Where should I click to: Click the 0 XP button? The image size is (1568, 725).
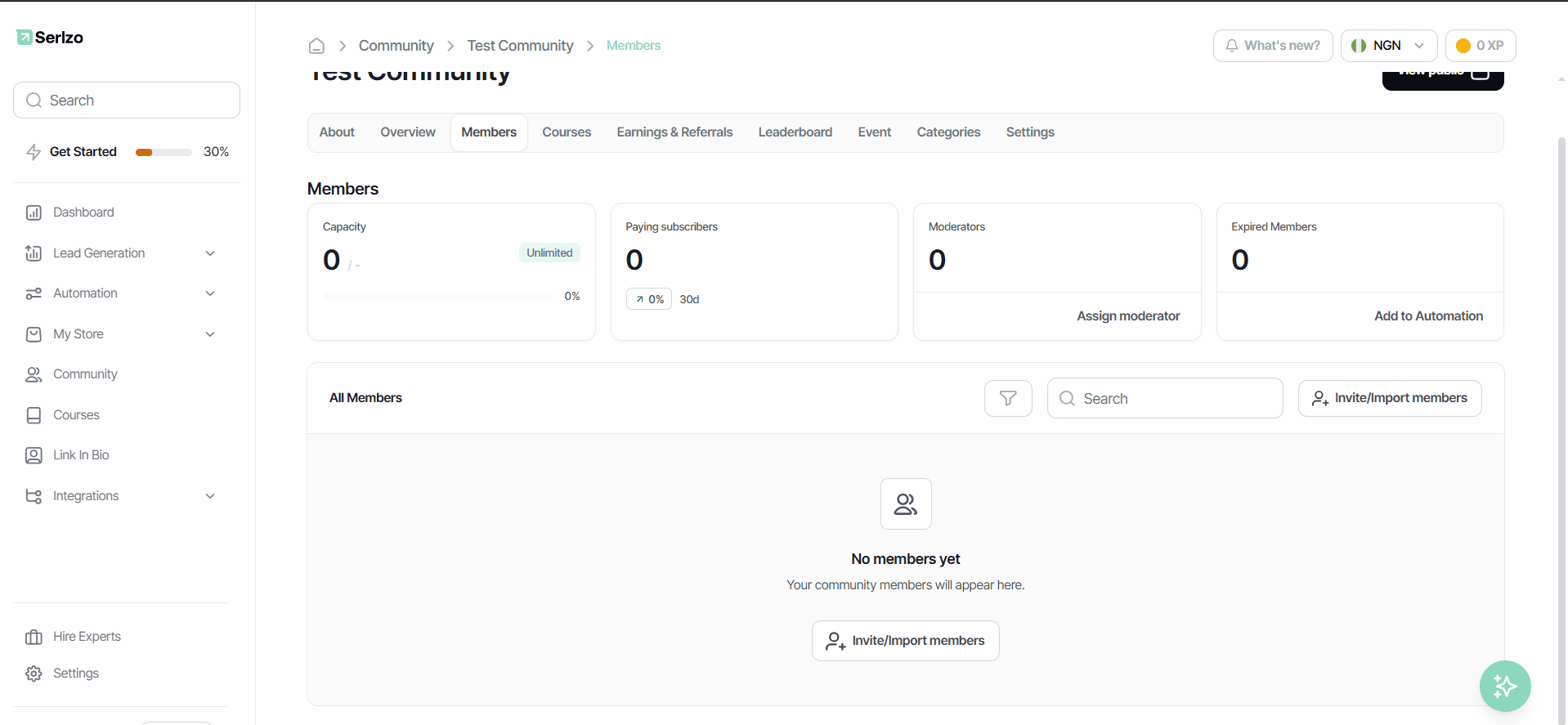point(1481,46)
